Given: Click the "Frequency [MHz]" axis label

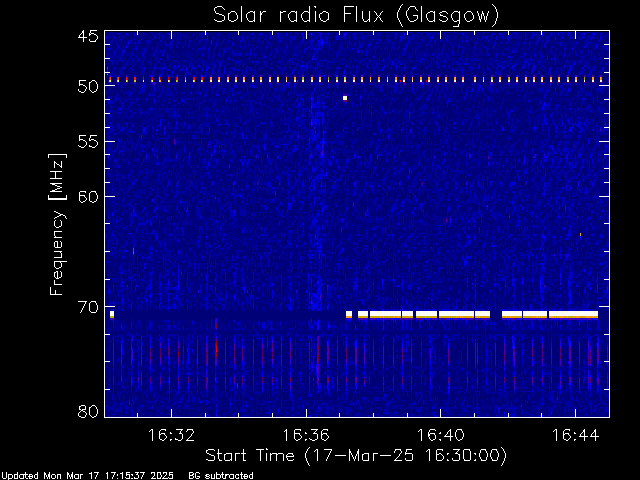Looking at the screenshot, I should click(x=57, y=224).
